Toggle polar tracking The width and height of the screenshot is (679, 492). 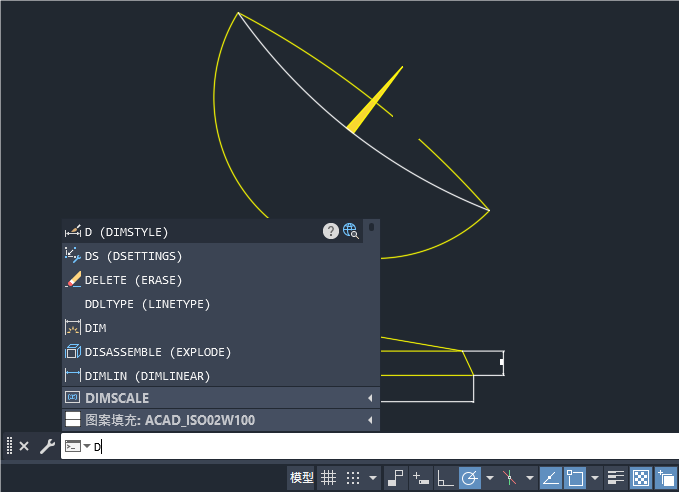coord(469,478)
